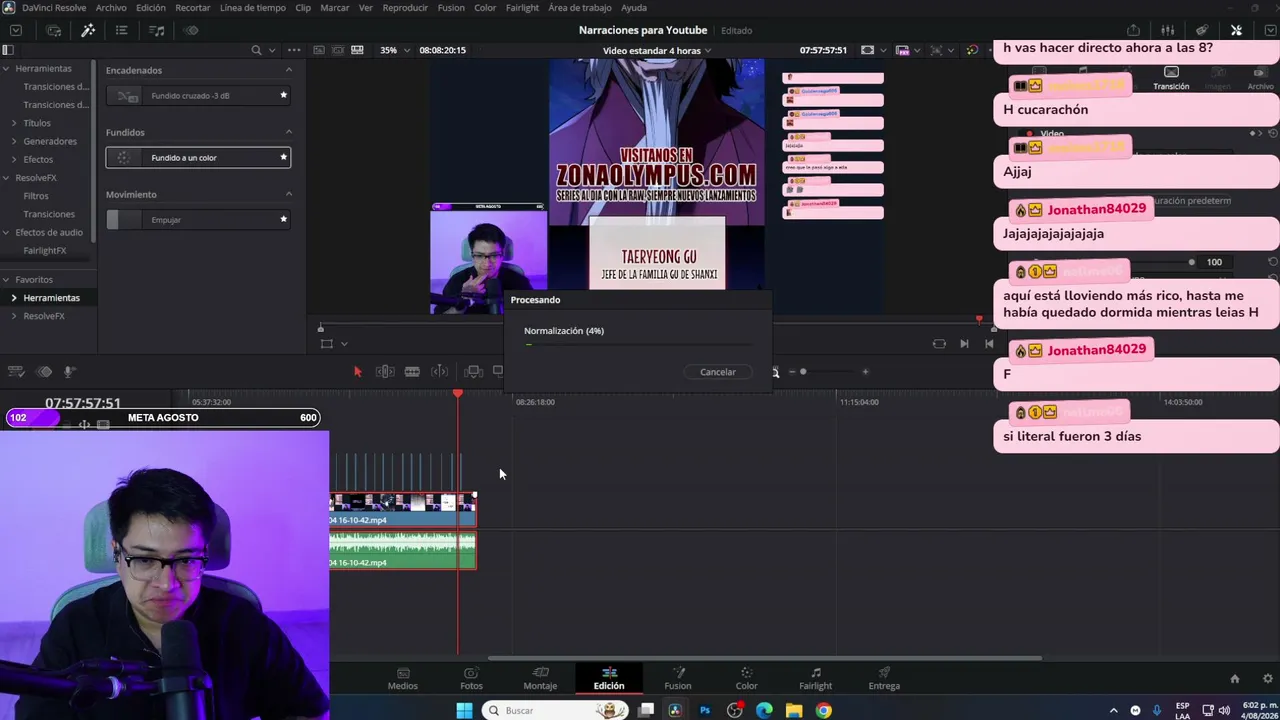Select the video clip 16-10-42.mp4 on timeline

point(403,509)
